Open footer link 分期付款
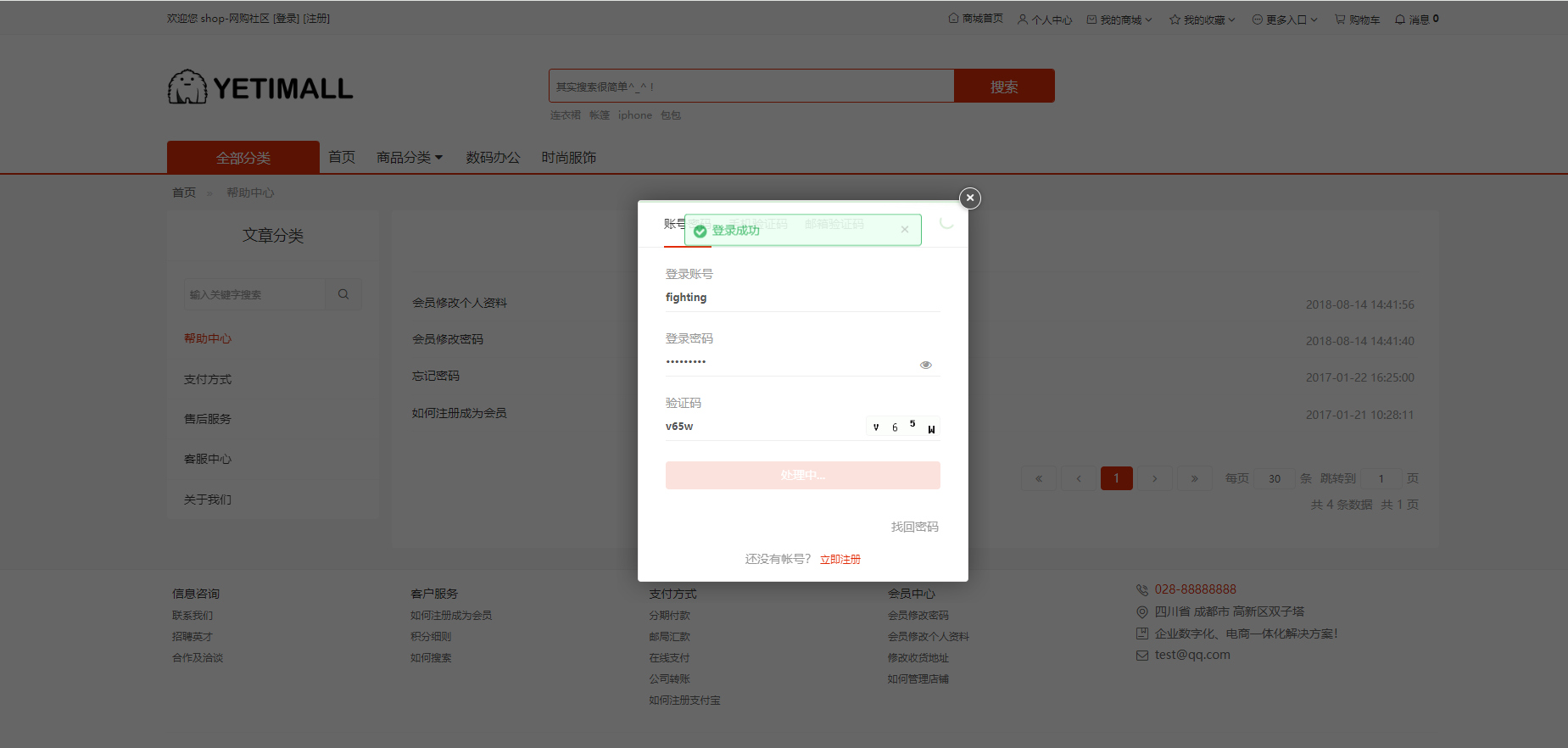Screen dimensions: 1568x748 (670, 616)
